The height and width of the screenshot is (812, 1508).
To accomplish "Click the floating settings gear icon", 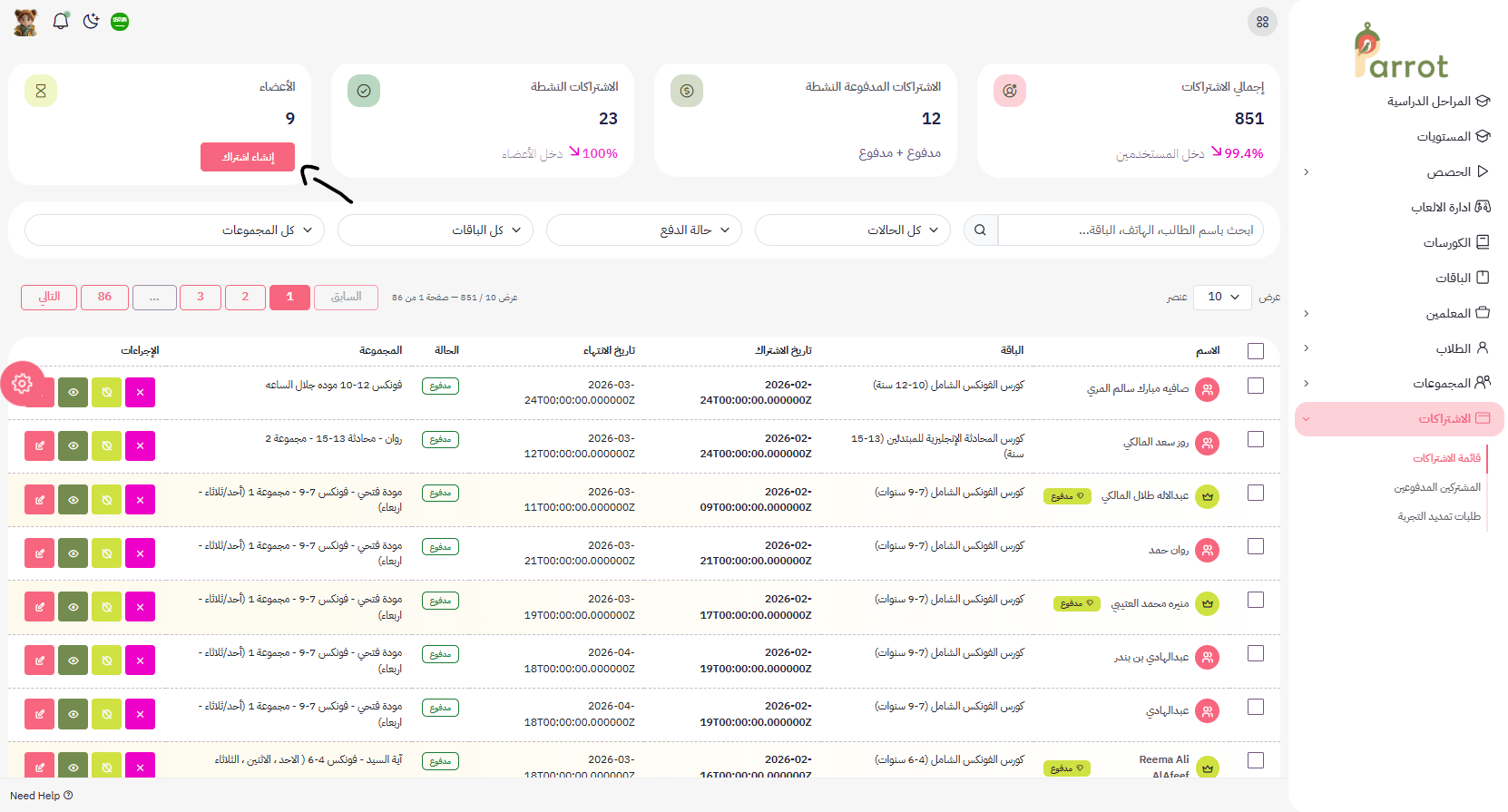I will pos(23,384).
